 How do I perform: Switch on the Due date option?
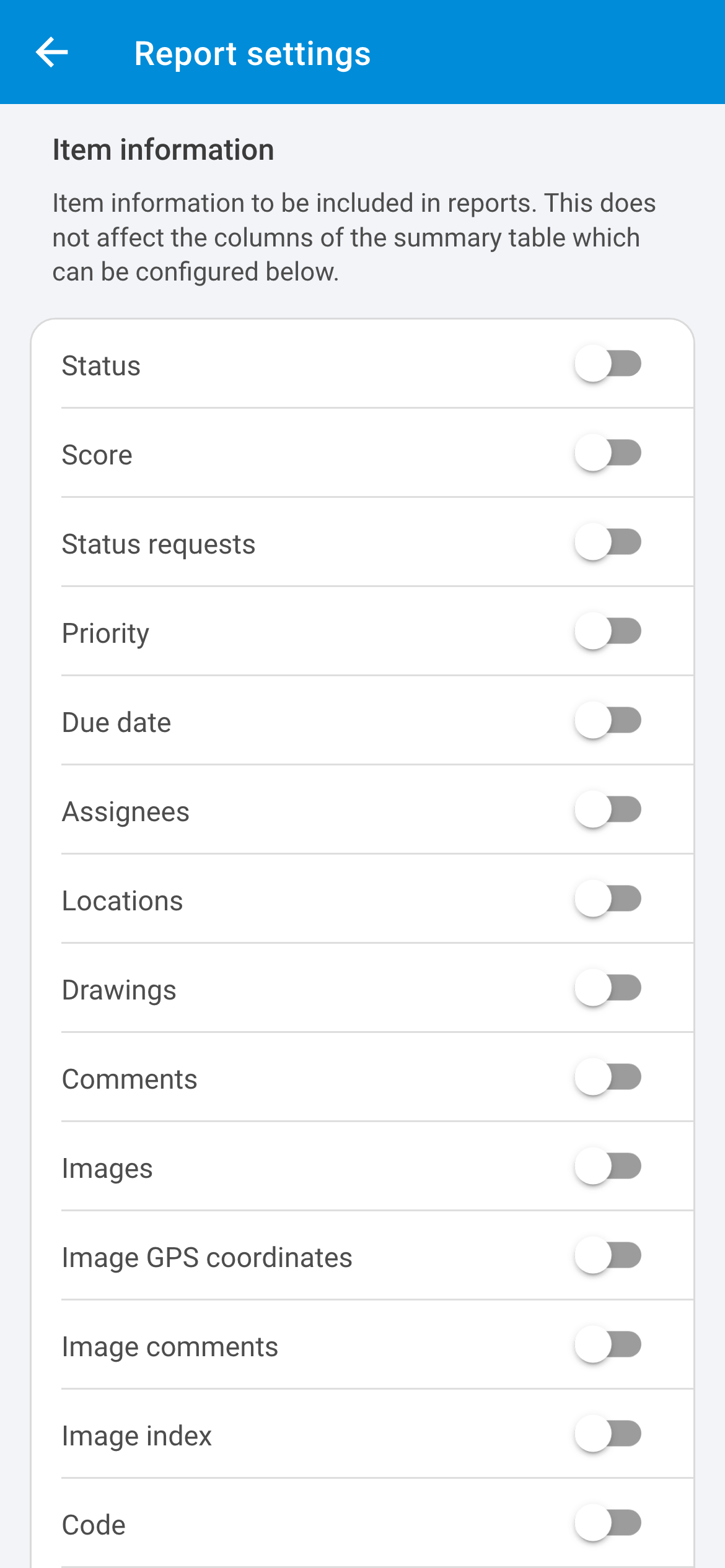click(x=608, y=721)
